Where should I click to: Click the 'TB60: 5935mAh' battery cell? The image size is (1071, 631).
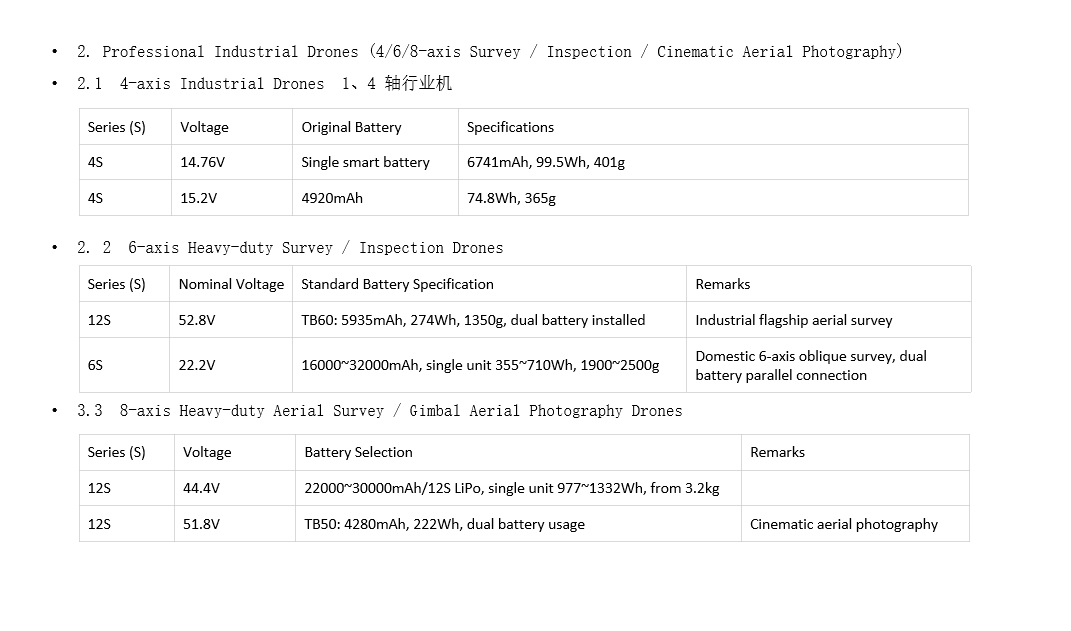click(x=489, y=320)
